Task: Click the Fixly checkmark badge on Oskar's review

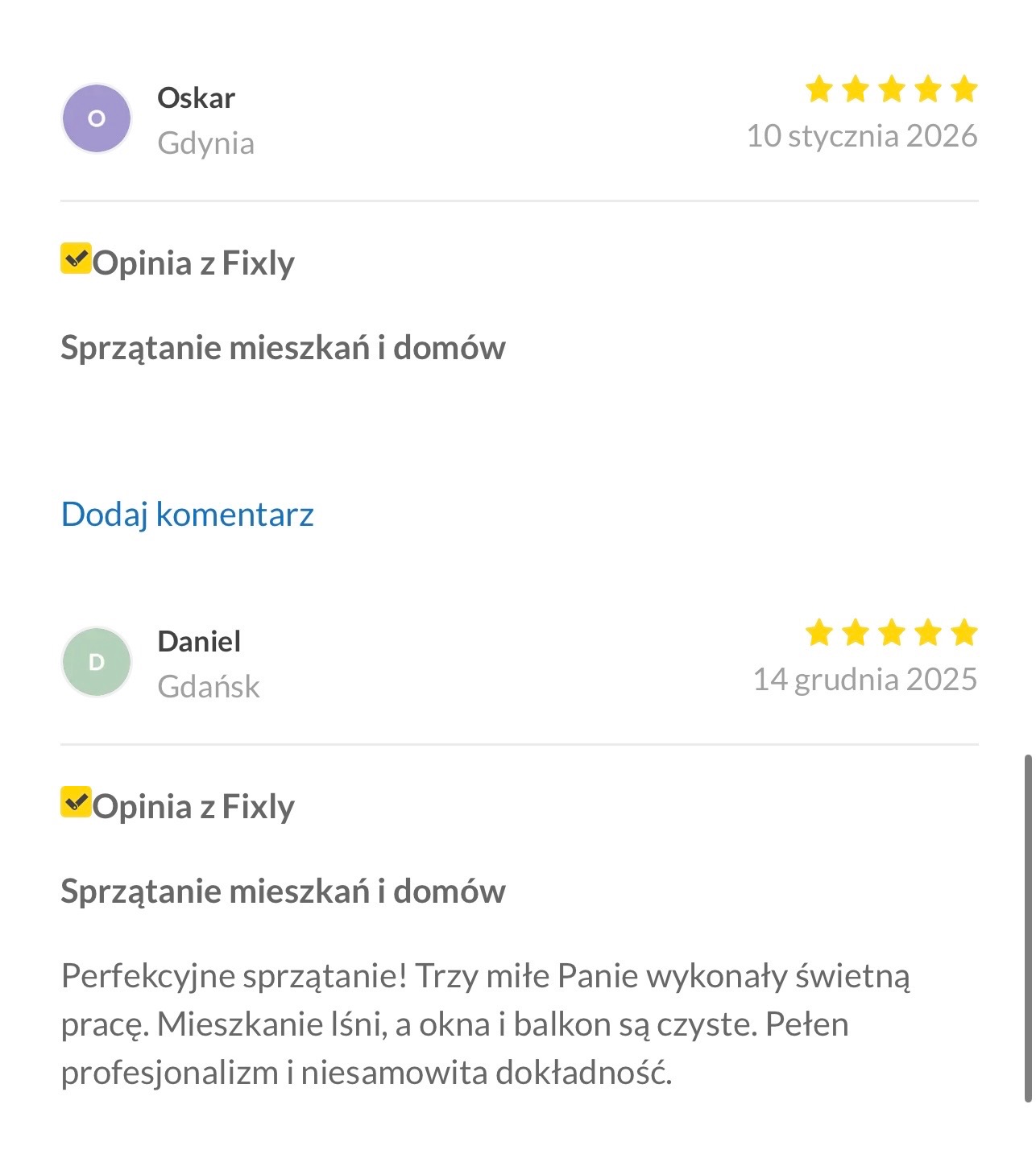Action: [74, 259]
